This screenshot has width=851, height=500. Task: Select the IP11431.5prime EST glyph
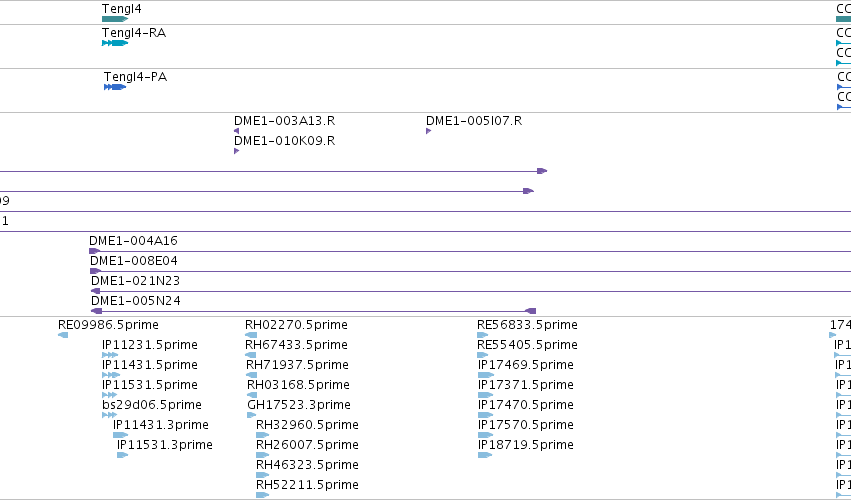(111, 375)
